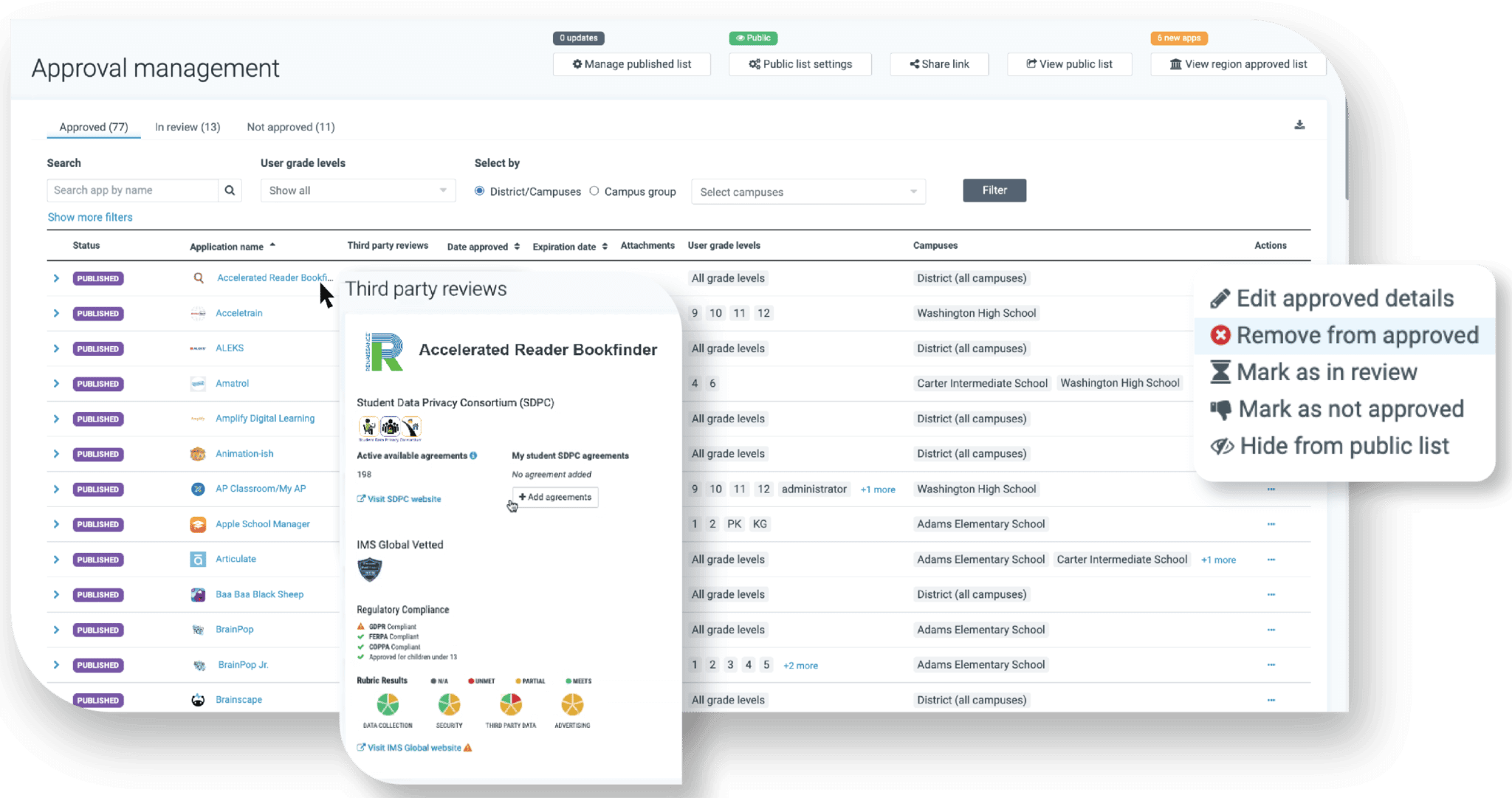The height and width of the screenshot is (798, 1512).
Task: Open actions menu for AP Classroom row
Action: coord(1271,489)
